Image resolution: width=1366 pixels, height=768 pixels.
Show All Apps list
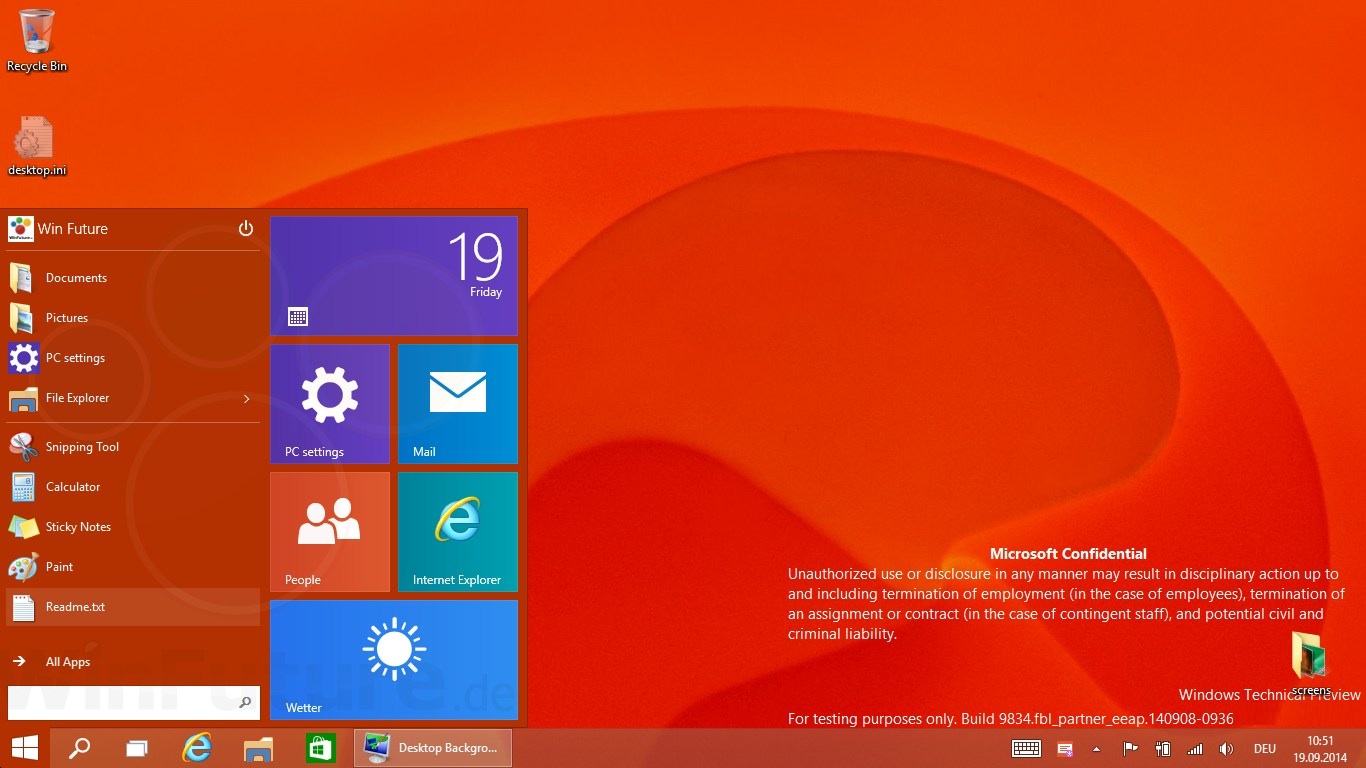click(x=133, y=662)
